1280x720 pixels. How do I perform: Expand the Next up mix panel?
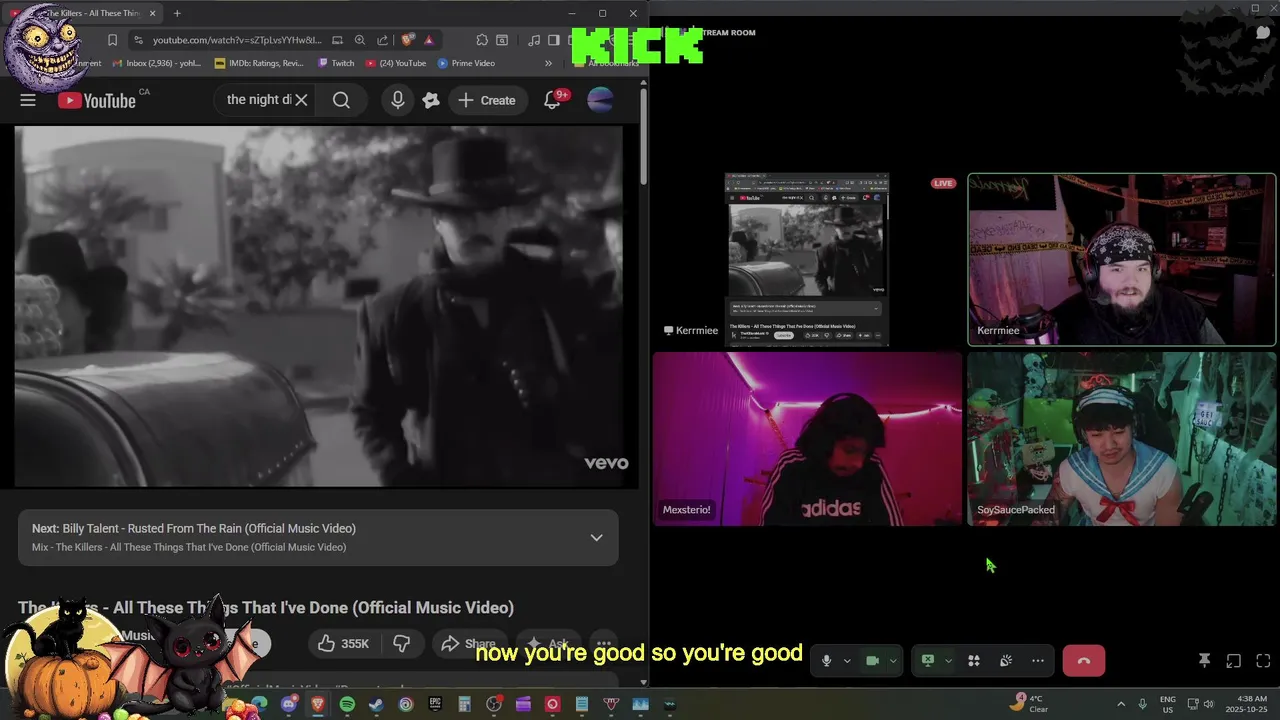point(596,537)
